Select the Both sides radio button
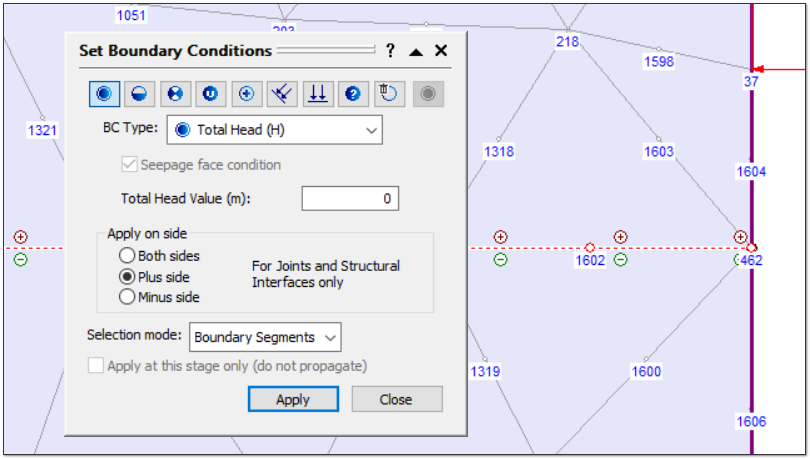 127,256
